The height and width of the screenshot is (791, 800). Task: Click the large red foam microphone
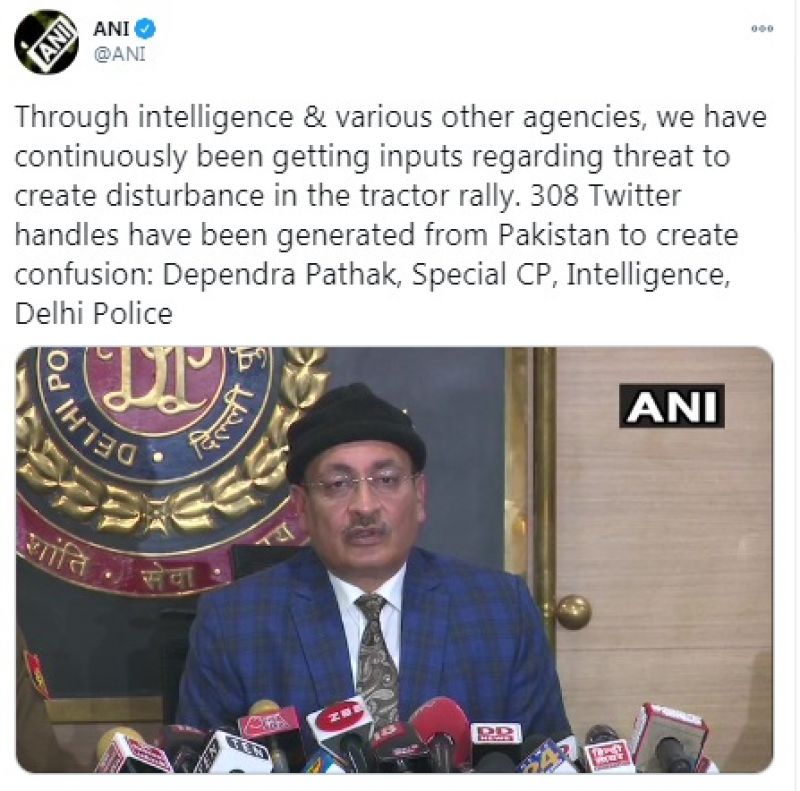click(x=441, y=726)
